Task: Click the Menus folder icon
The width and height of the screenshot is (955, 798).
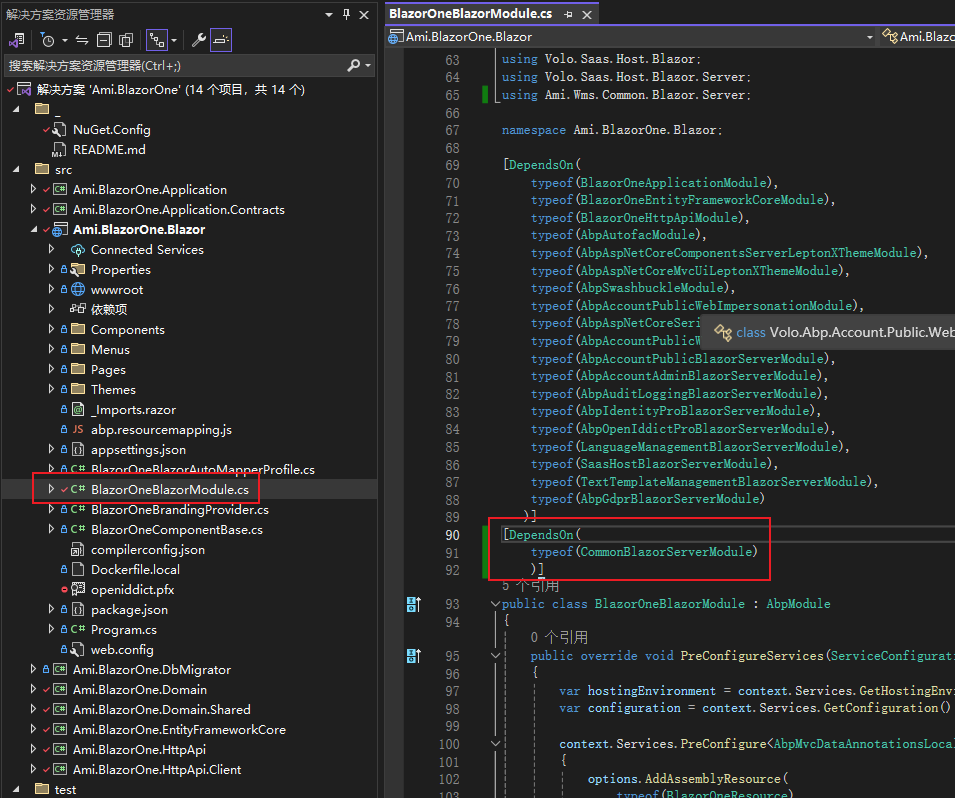Action: pyautogui.click(x=78, y=349)
